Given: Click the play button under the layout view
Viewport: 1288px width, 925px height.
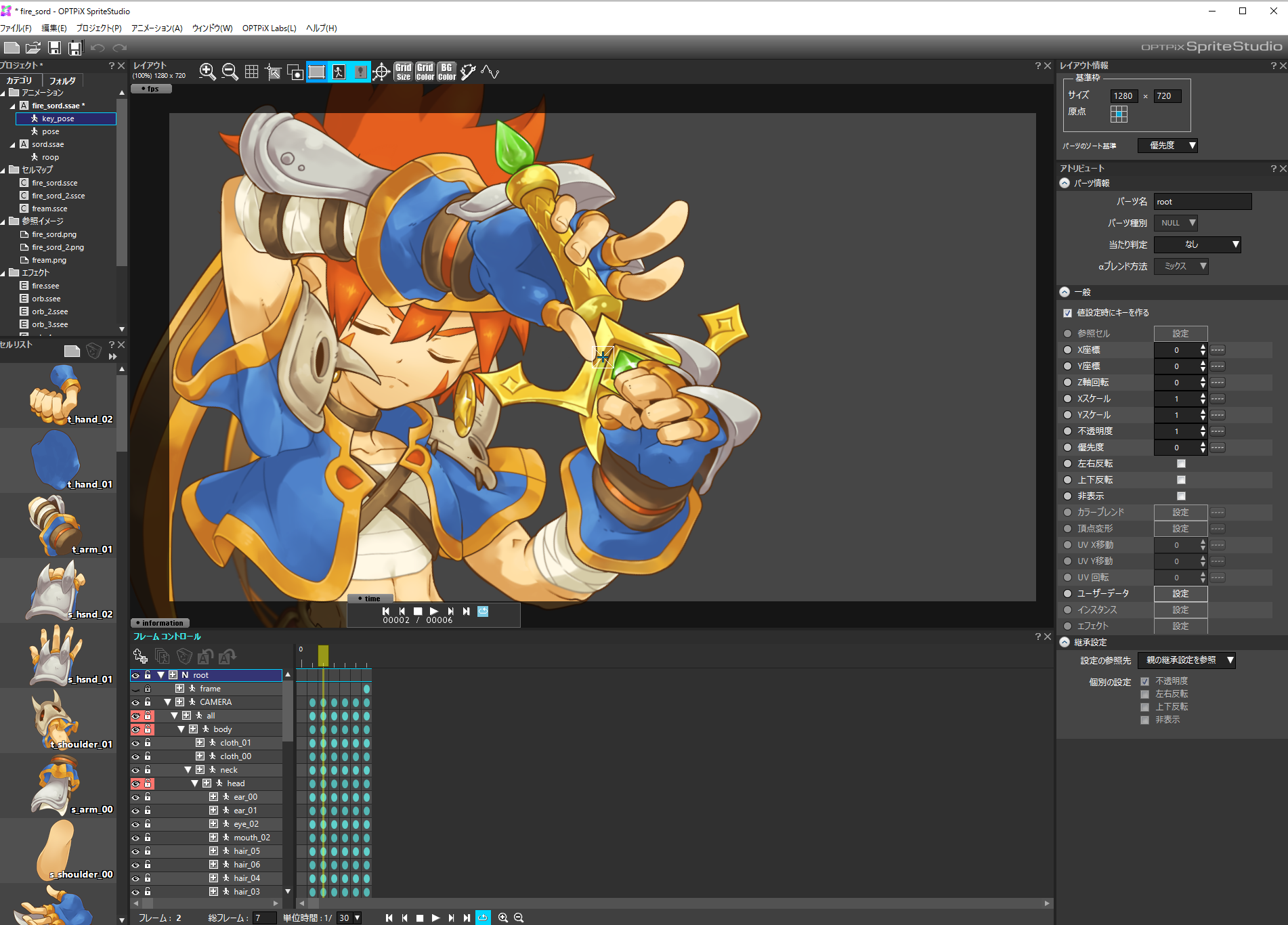Looking at the screenshot, I should tap(434, 611).
